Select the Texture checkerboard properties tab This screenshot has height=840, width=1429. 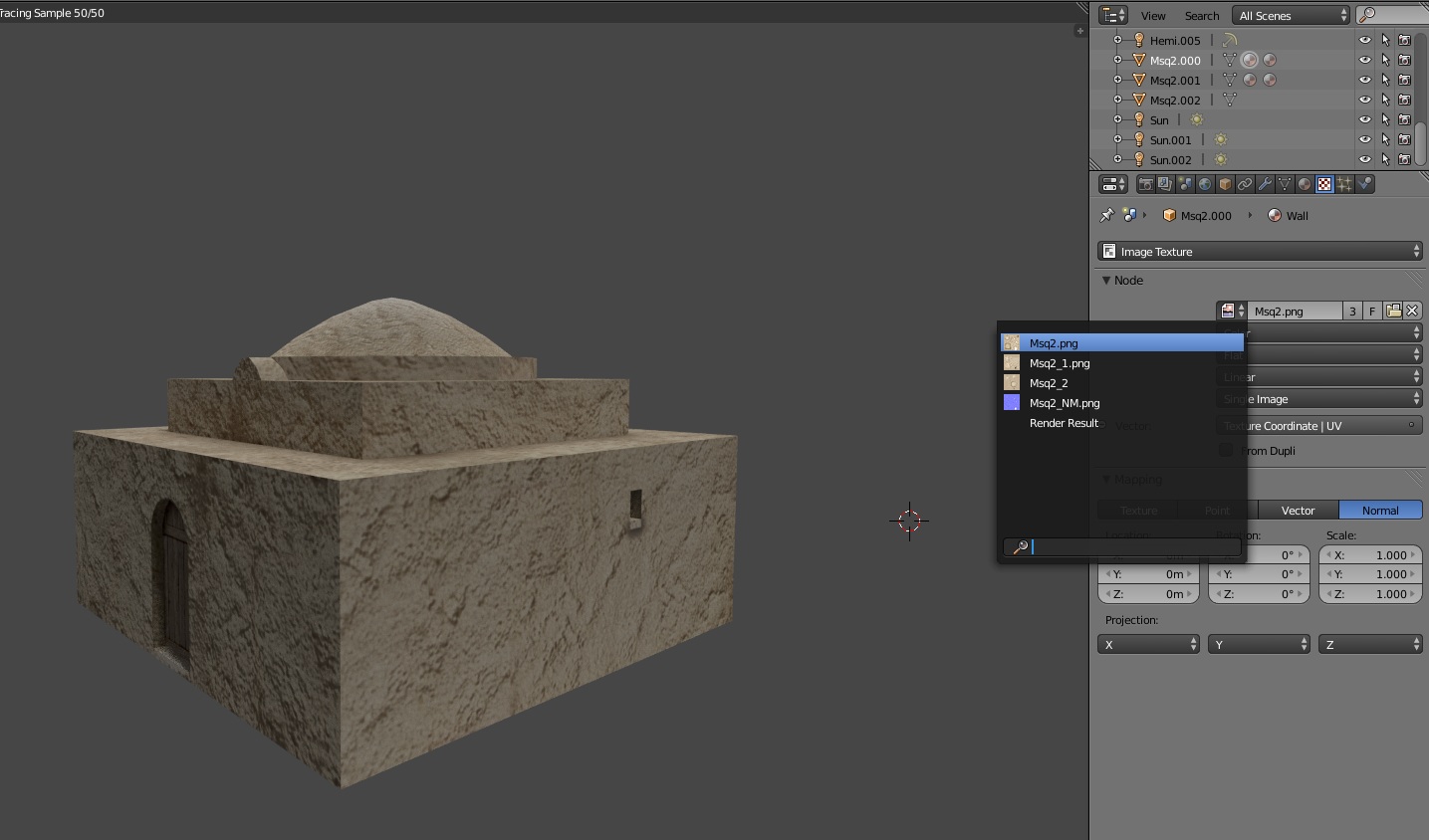click(x=1324, y=184)
